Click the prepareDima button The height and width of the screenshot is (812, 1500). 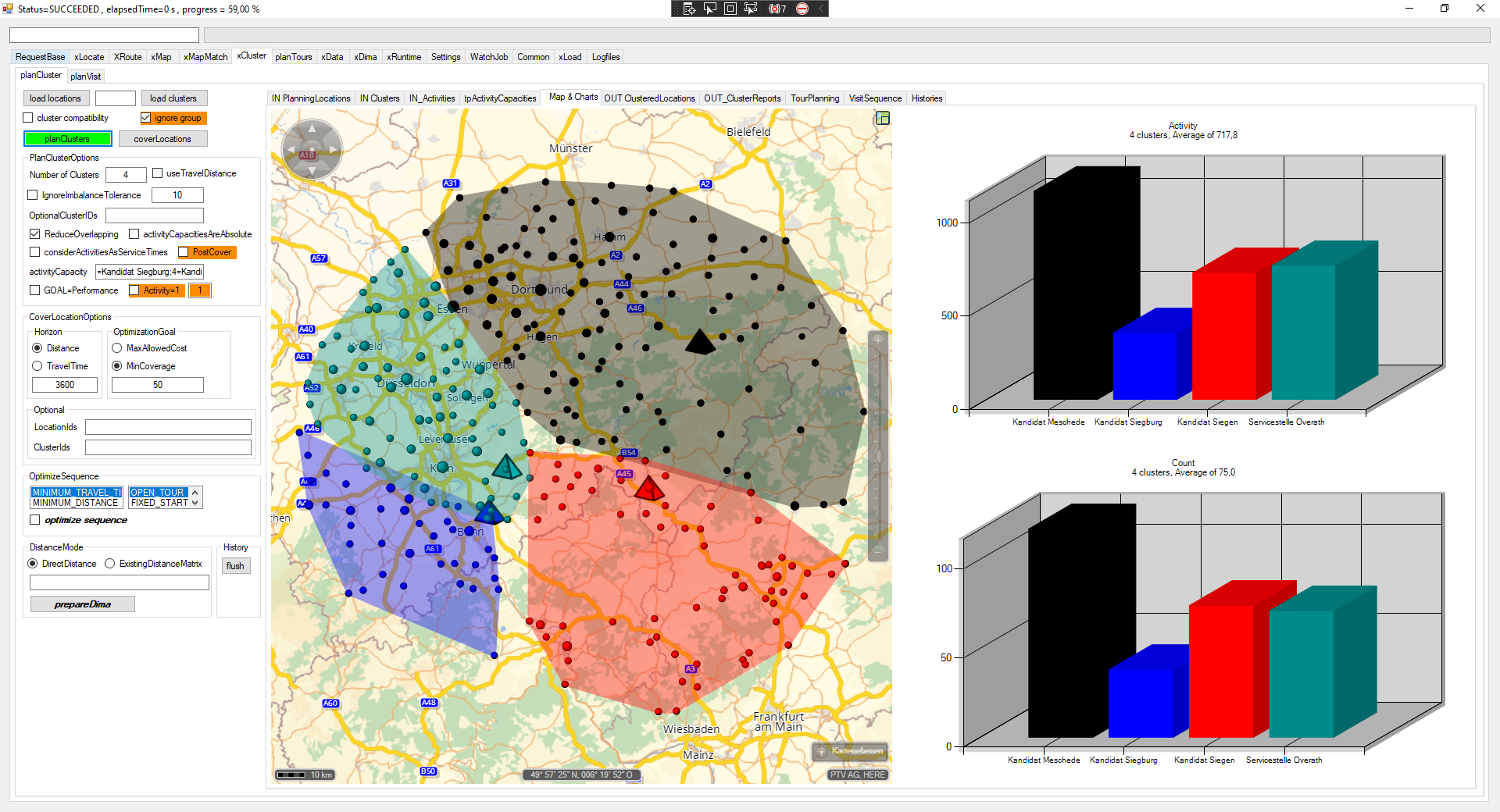coord(83,604)
